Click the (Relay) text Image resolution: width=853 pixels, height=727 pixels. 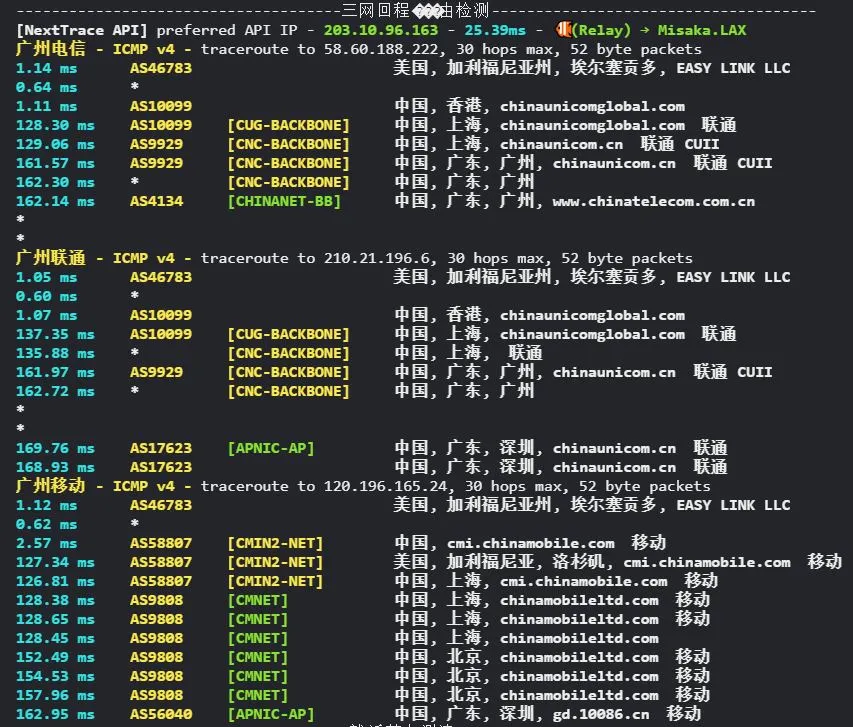click(x=601, y=30)
